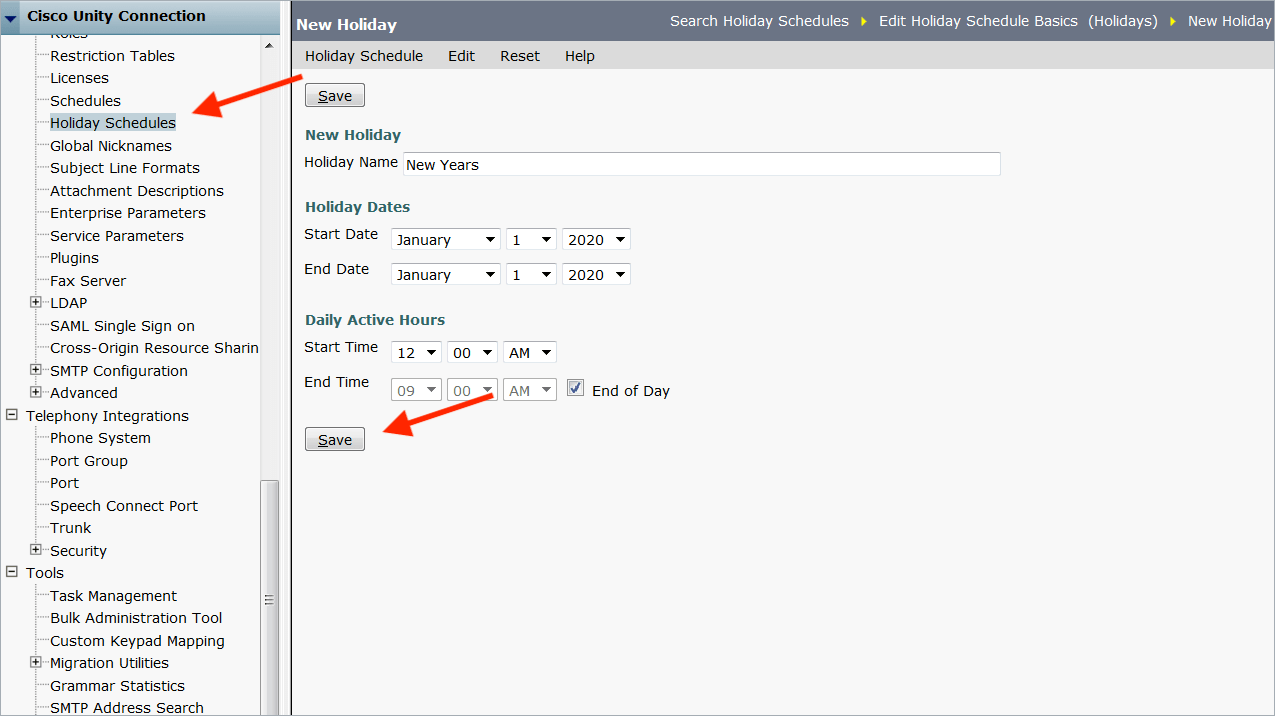The image size is (1275, 716).
Task: Open the Help menu
Action: pyautogui.click(x=580, y=56)
